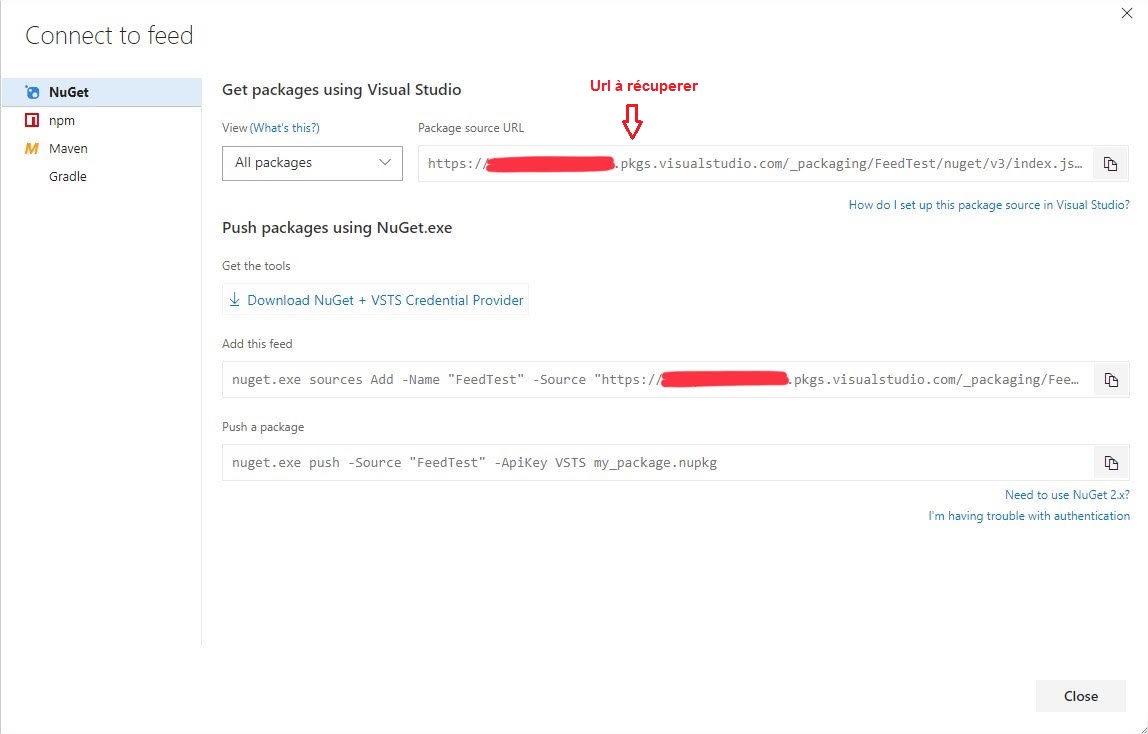
Task: Click Download NuGet + VSTS Credential Provider link
Action: (385, 300)
